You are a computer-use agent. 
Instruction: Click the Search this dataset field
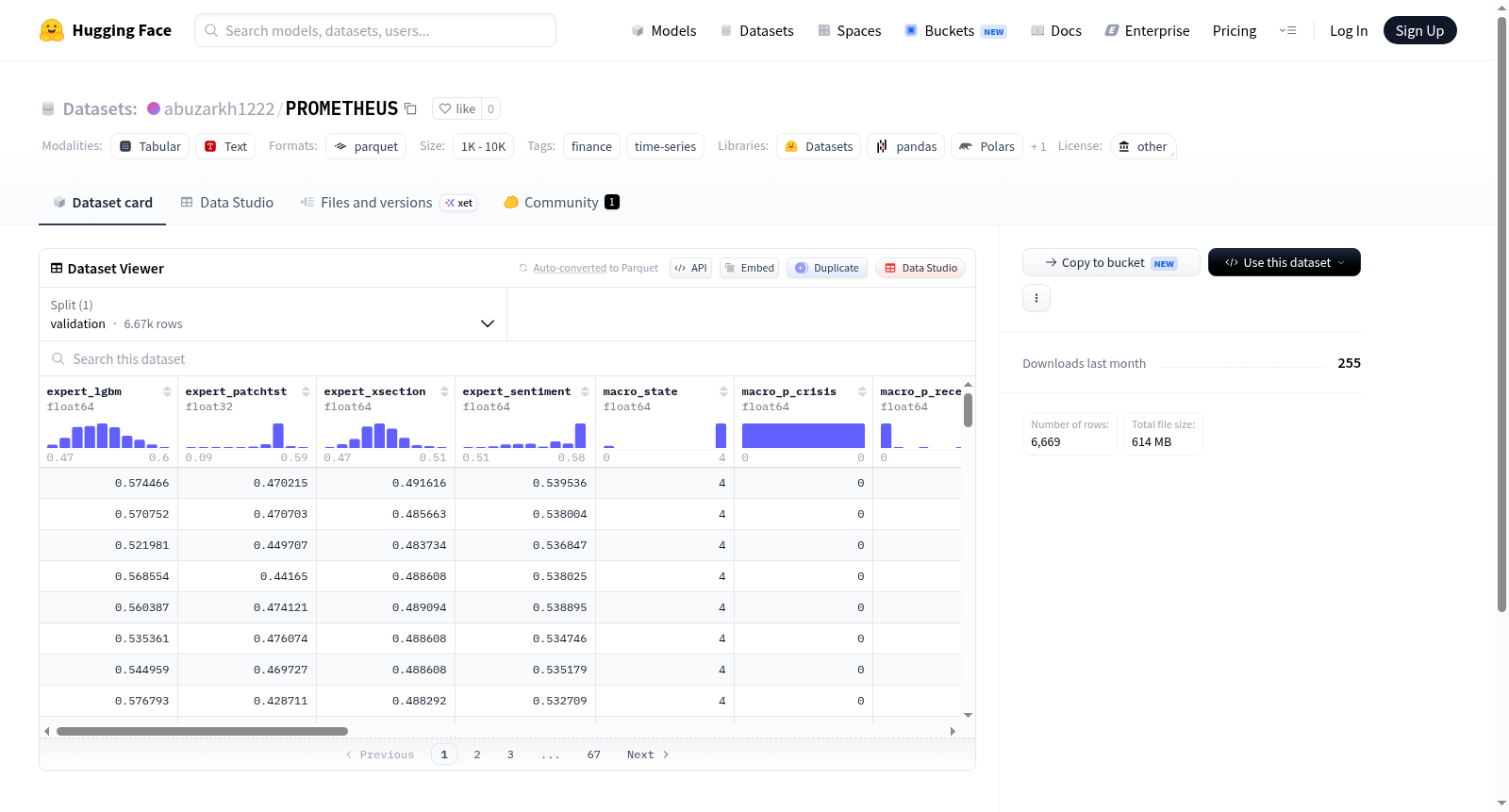pos(507,359)
